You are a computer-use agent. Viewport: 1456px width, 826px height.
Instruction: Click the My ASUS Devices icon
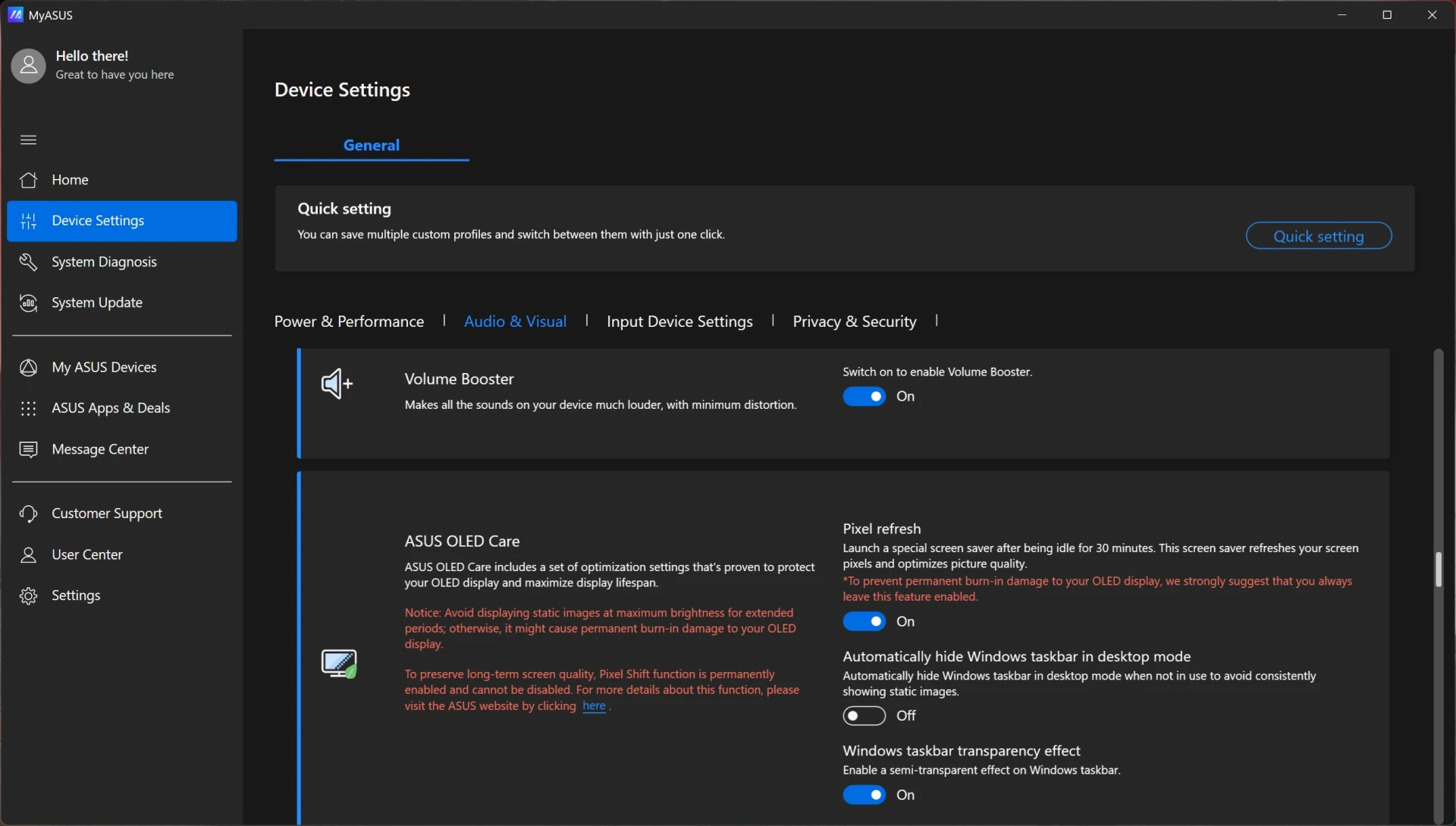28,367
